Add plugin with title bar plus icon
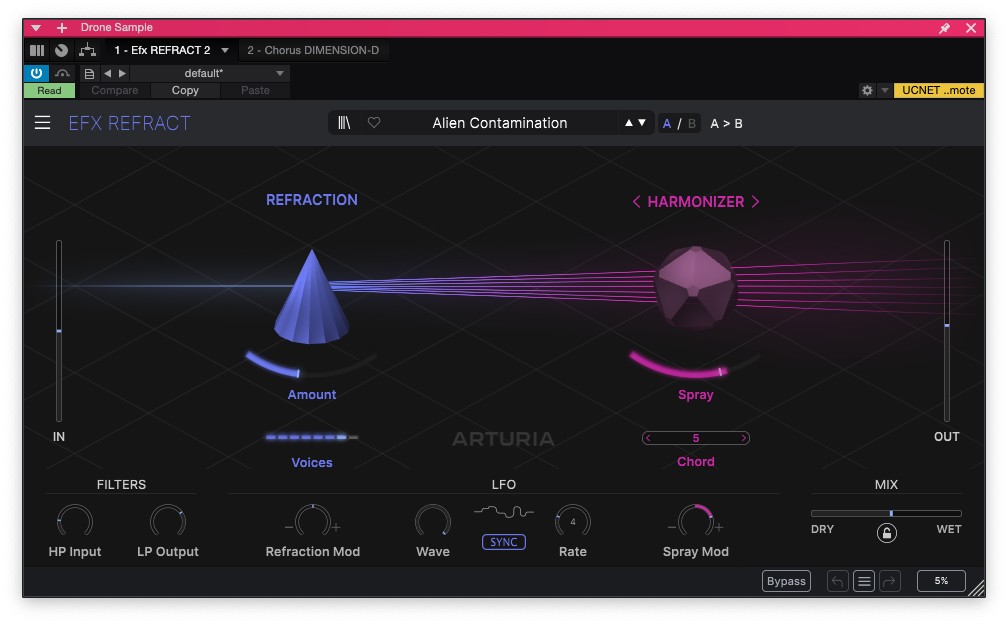The height and width of the screenshot is (624, 1008). [x=62, y=28]
